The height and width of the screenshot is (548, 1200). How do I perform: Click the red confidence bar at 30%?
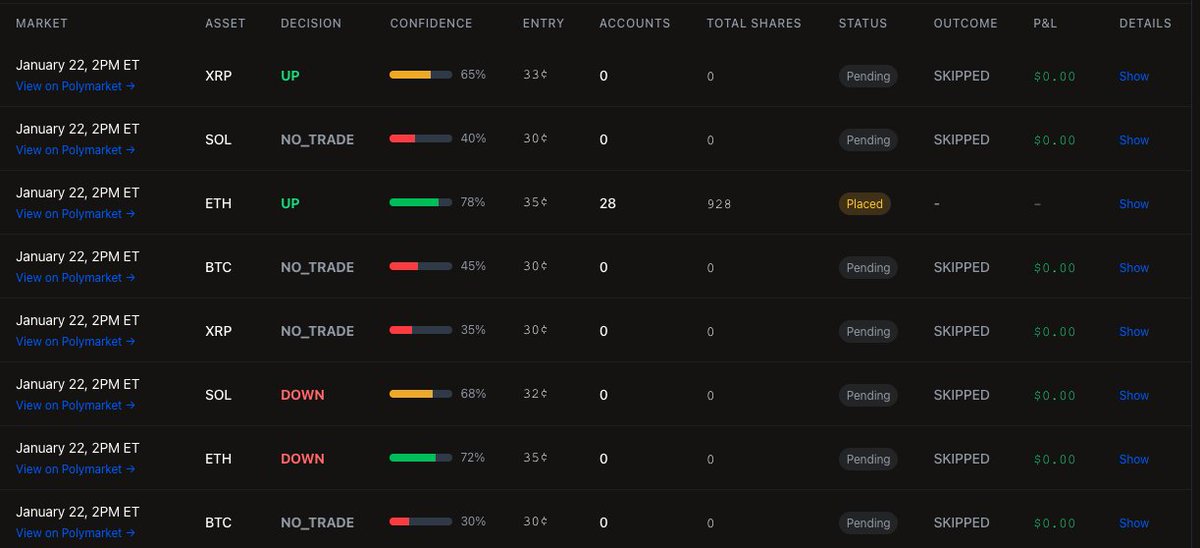(420, 522)
